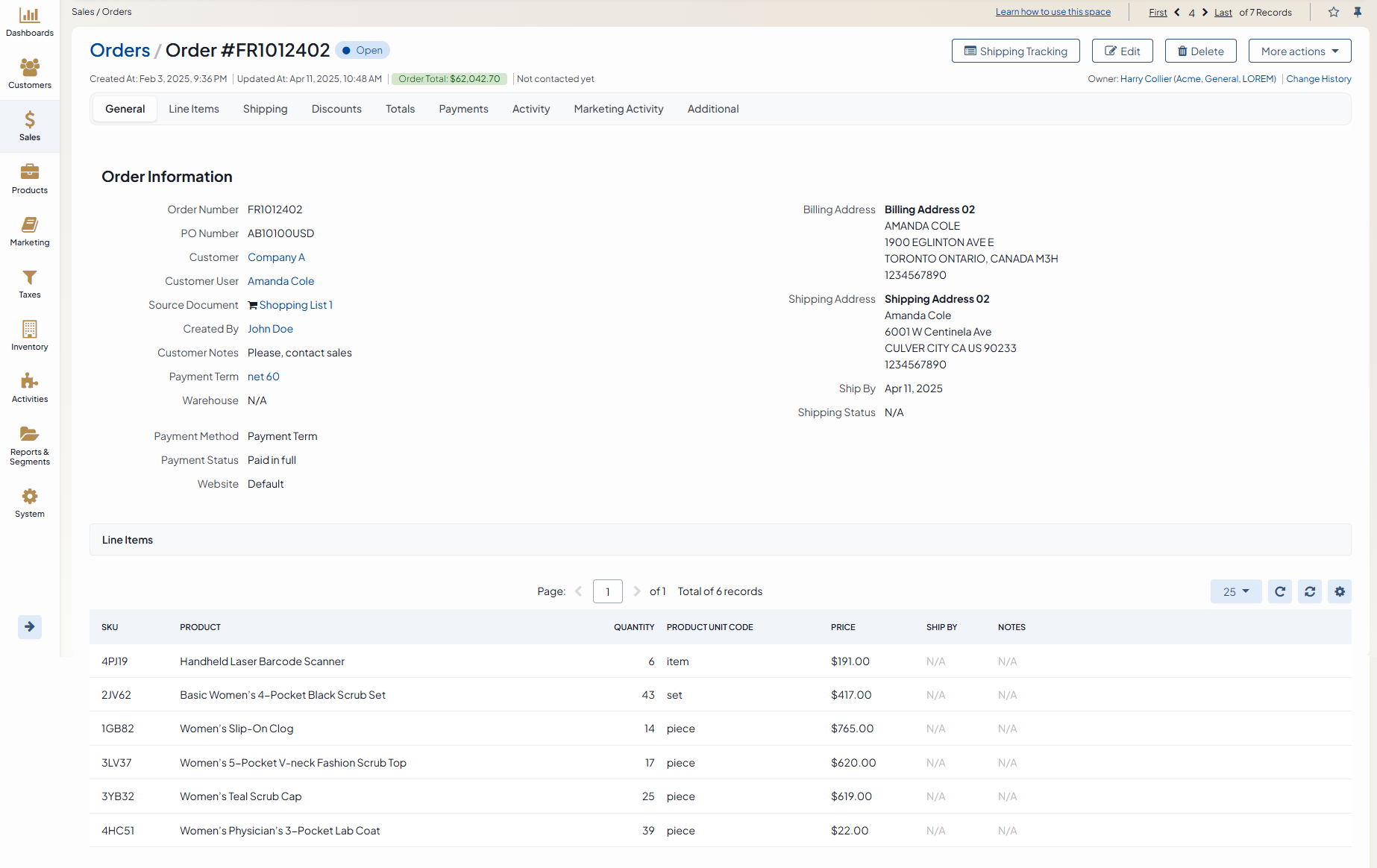Click the line items page number field
The width and height of the screenshot is (1377, 868).
607,591
